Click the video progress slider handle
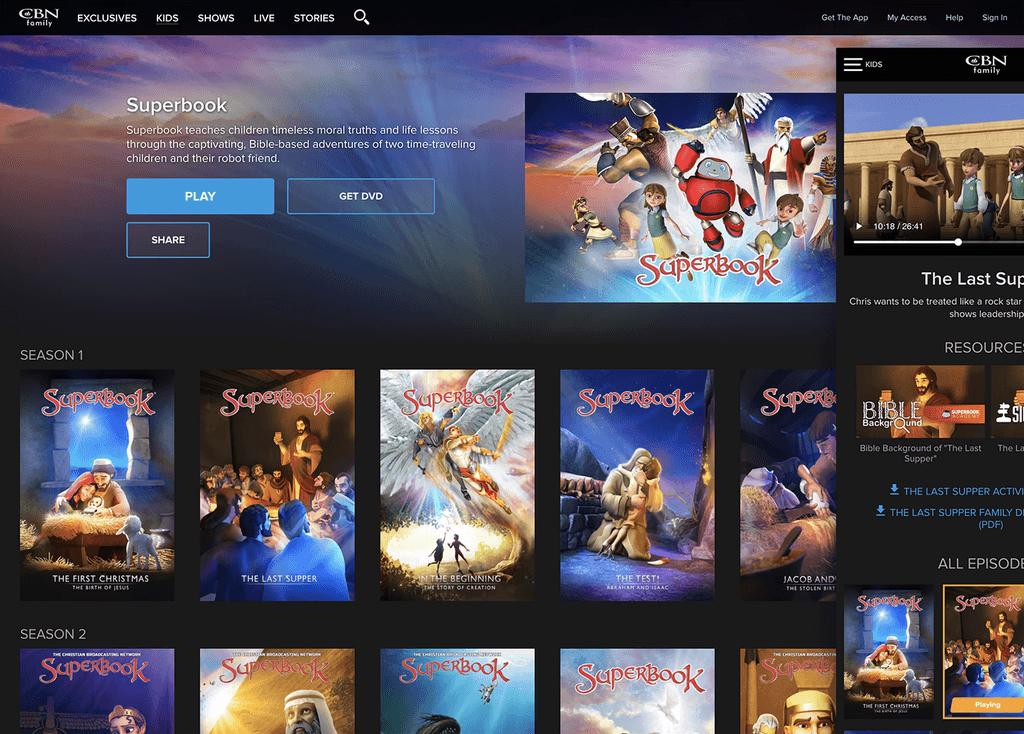The width and height of the screenshot is (1024, 734). 958,242
